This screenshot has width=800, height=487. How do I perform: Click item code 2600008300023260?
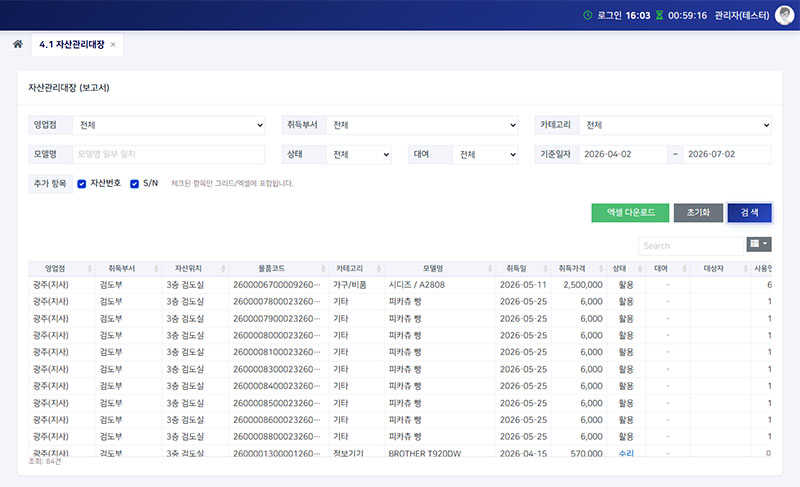[x=277, y=369]
